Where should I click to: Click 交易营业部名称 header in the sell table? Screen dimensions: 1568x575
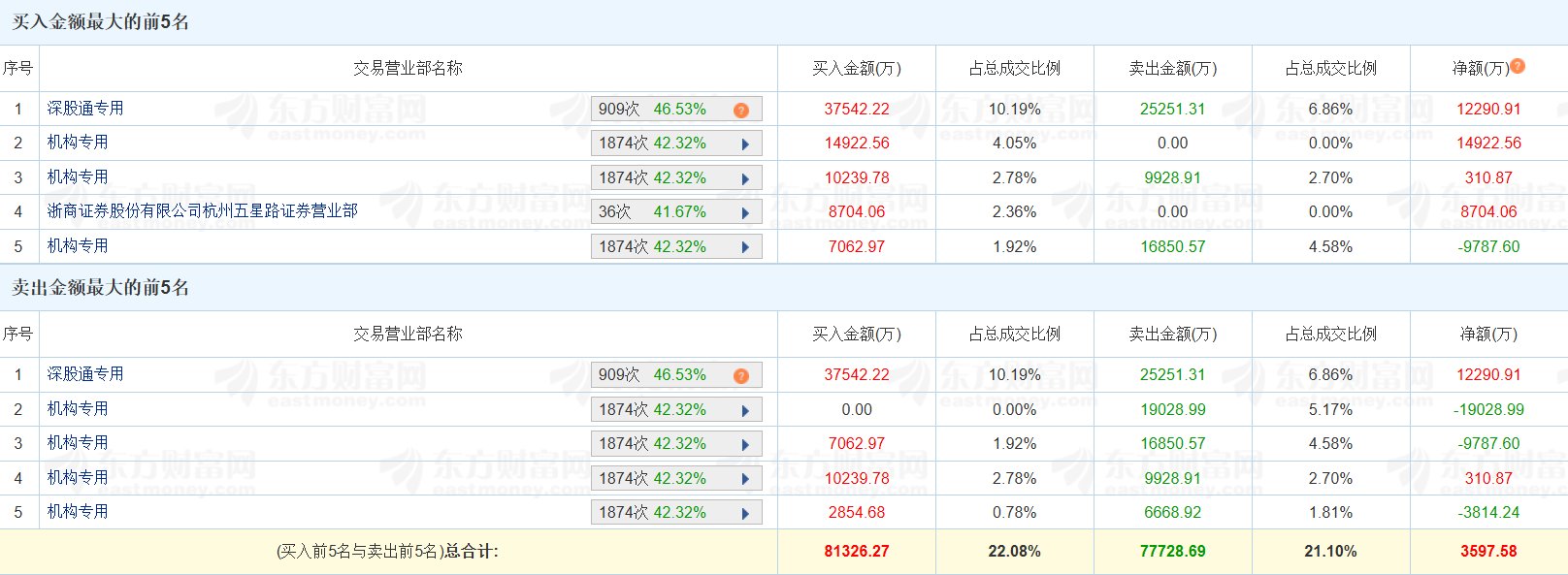408,334
